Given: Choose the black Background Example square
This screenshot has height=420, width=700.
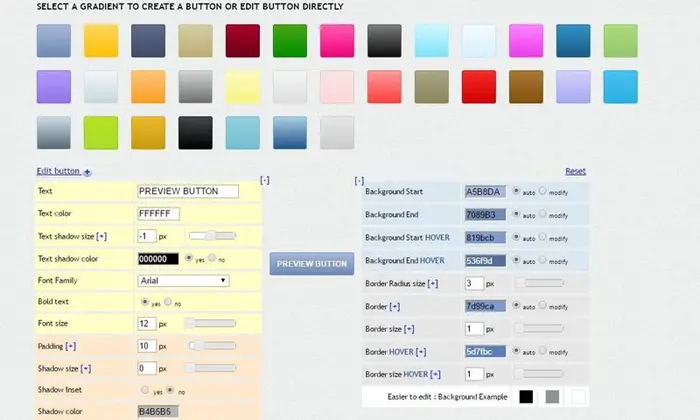Looking at the screenshot, I should pos(526,397).
